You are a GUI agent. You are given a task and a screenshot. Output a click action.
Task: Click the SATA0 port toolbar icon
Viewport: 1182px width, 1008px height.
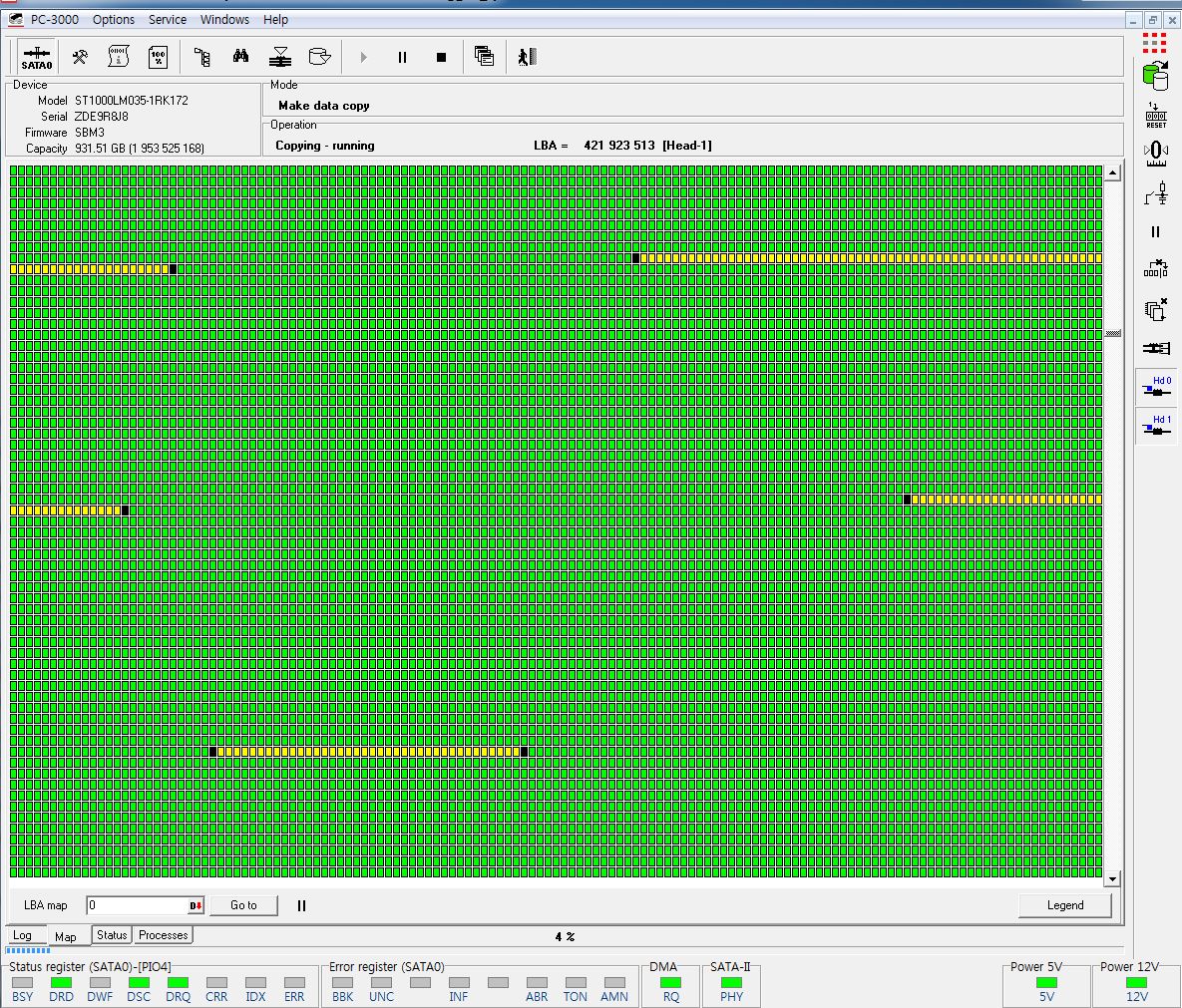pyautogui.click(x=37, y=57)
